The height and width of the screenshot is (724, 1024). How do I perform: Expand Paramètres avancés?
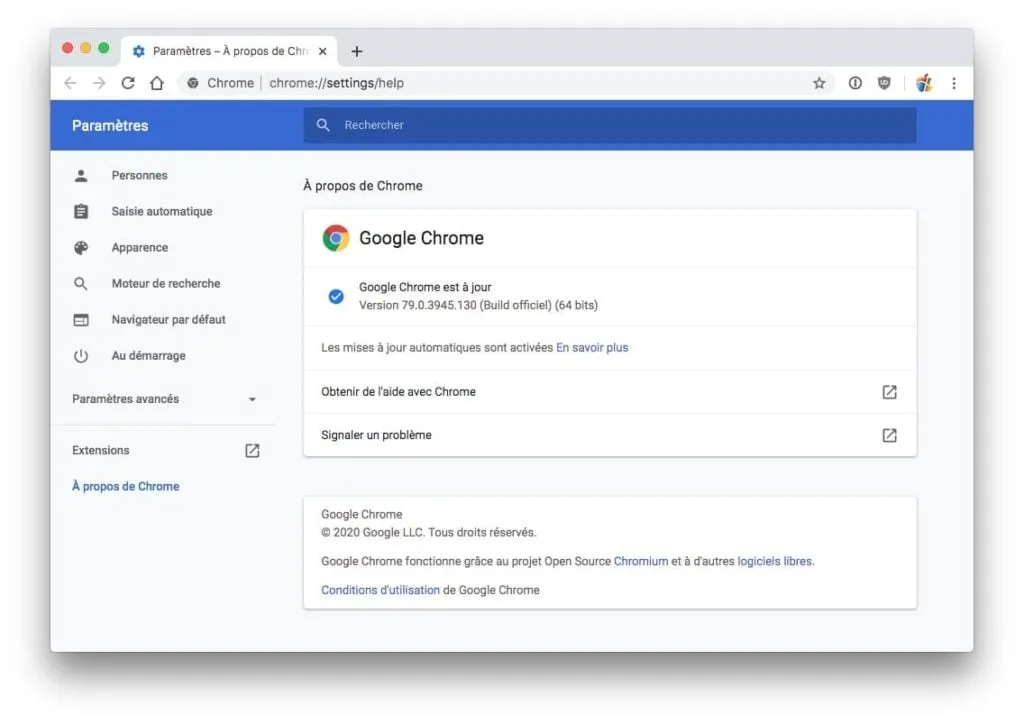pyautogui.click(x=163, y=399)
